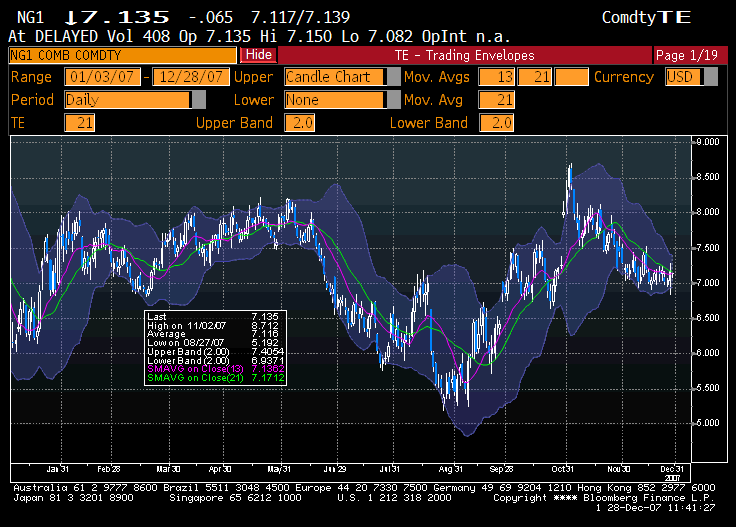Edit the first moving average value 13
This screenshot has width=736, height=527.
496,77
